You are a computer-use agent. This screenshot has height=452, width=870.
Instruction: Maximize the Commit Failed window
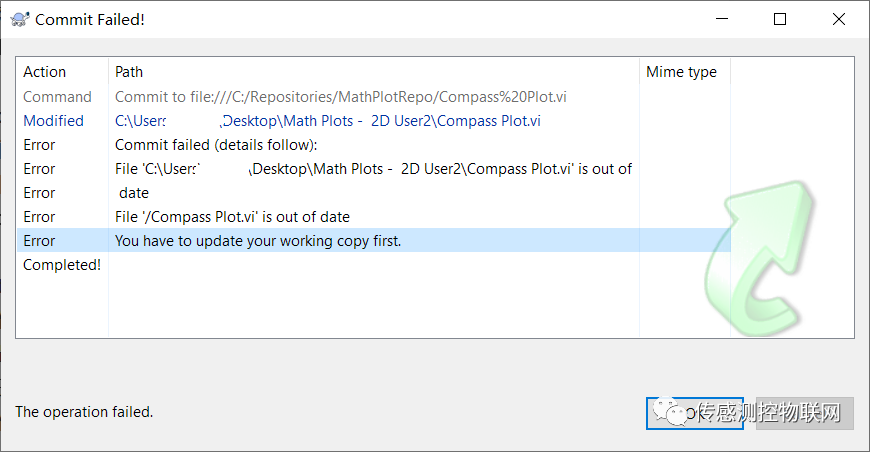(780, 19)
